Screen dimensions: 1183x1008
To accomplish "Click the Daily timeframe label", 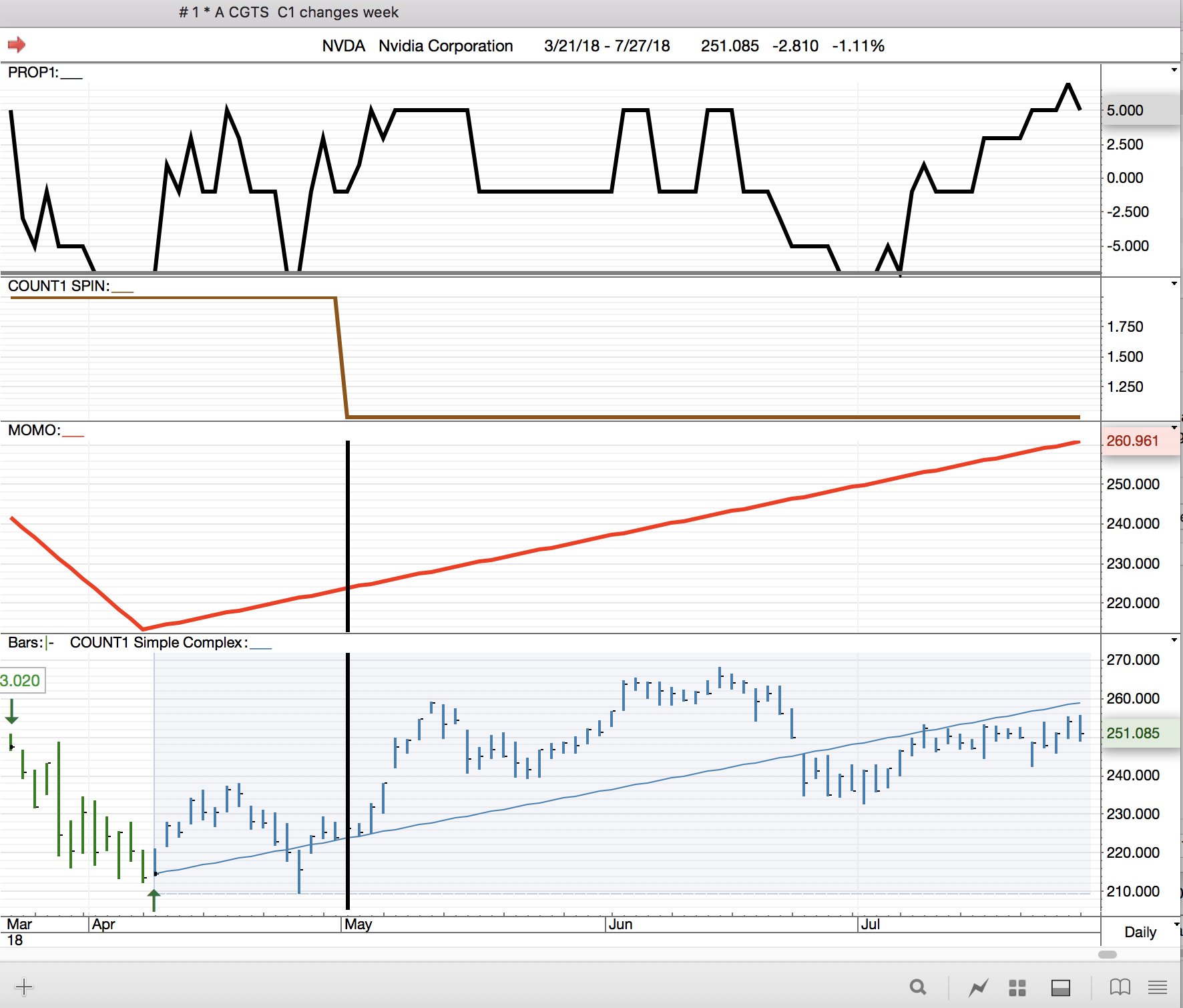I will (1140, 932).
